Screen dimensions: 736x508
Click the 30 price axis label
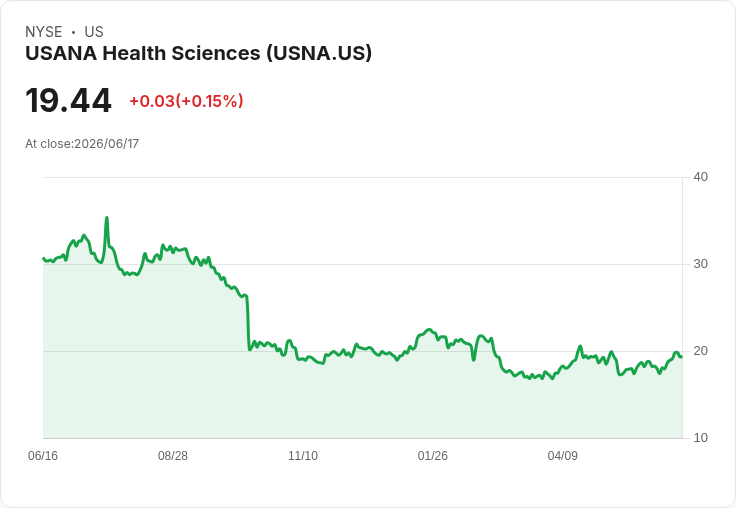700,264
